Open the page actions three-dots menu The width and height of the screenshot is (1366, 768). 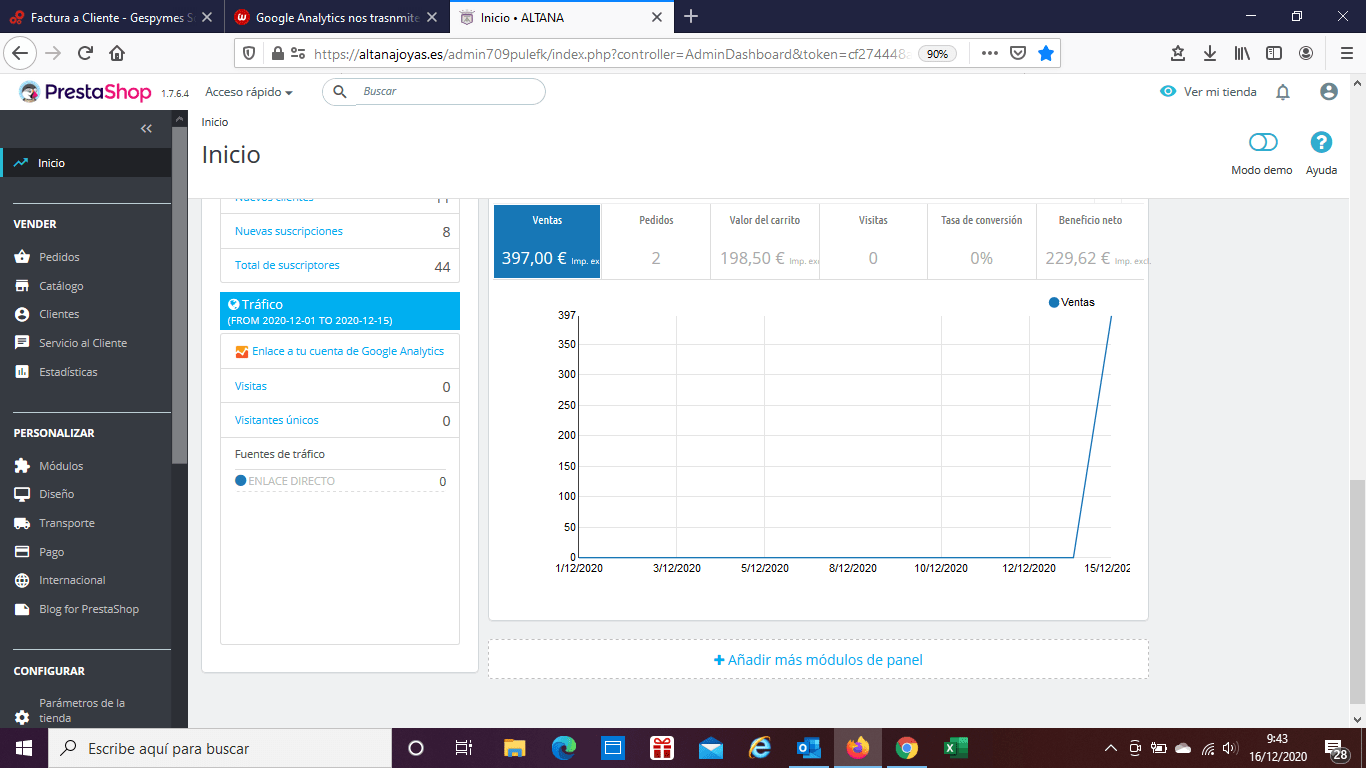[989, 53]
